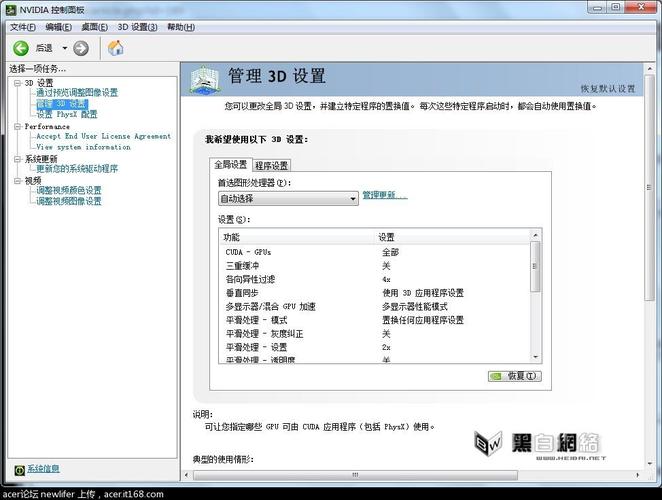Open View system information item
Image resolution: width=662 pixels, height=500 pixels.
[x=83, y=147]
